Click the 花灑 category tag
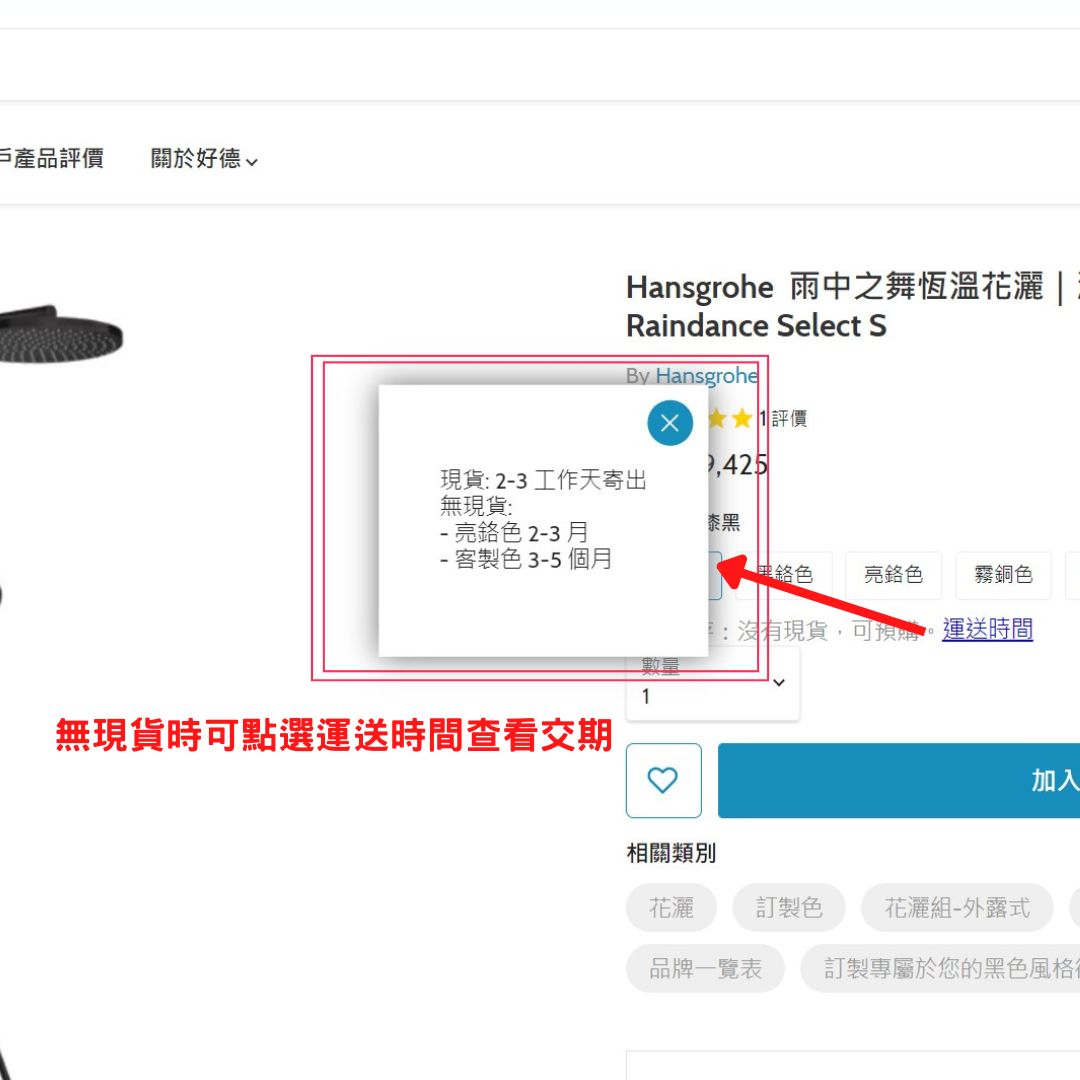The image size is (1080, 1080). tap(671, 907)
